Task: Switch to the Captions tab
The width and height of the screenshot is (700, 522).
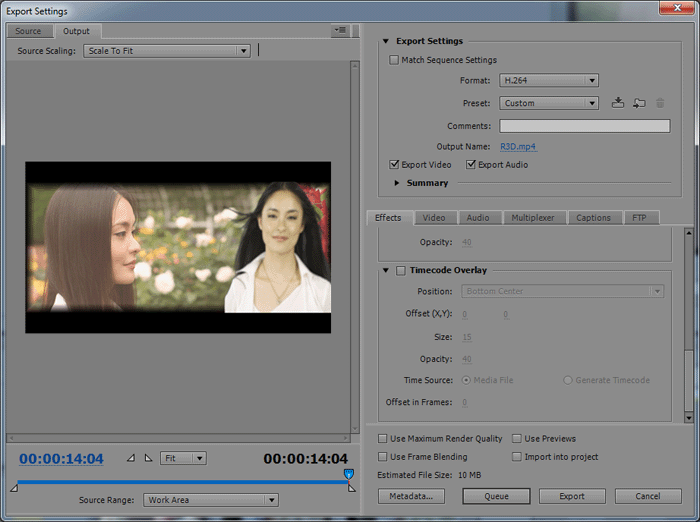Action: tap(593, 217)
